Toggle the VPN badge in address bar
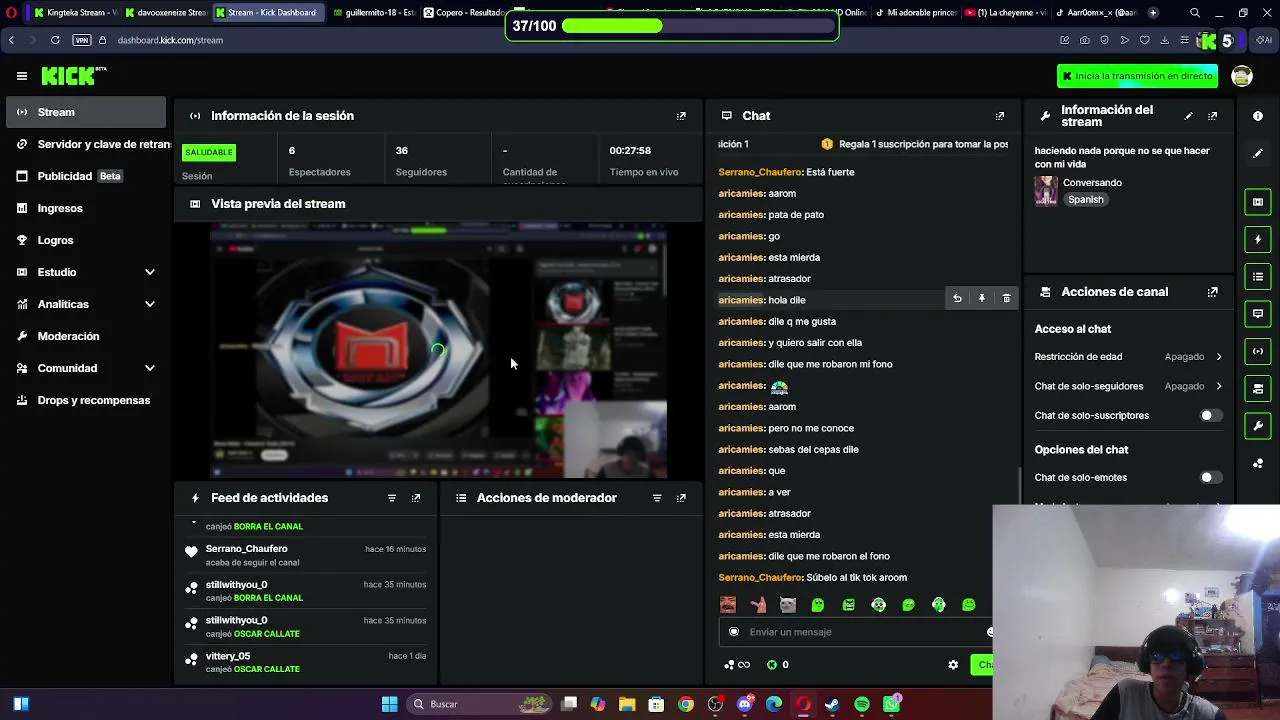Screen dimensions: 1280x720 [82, 40]
